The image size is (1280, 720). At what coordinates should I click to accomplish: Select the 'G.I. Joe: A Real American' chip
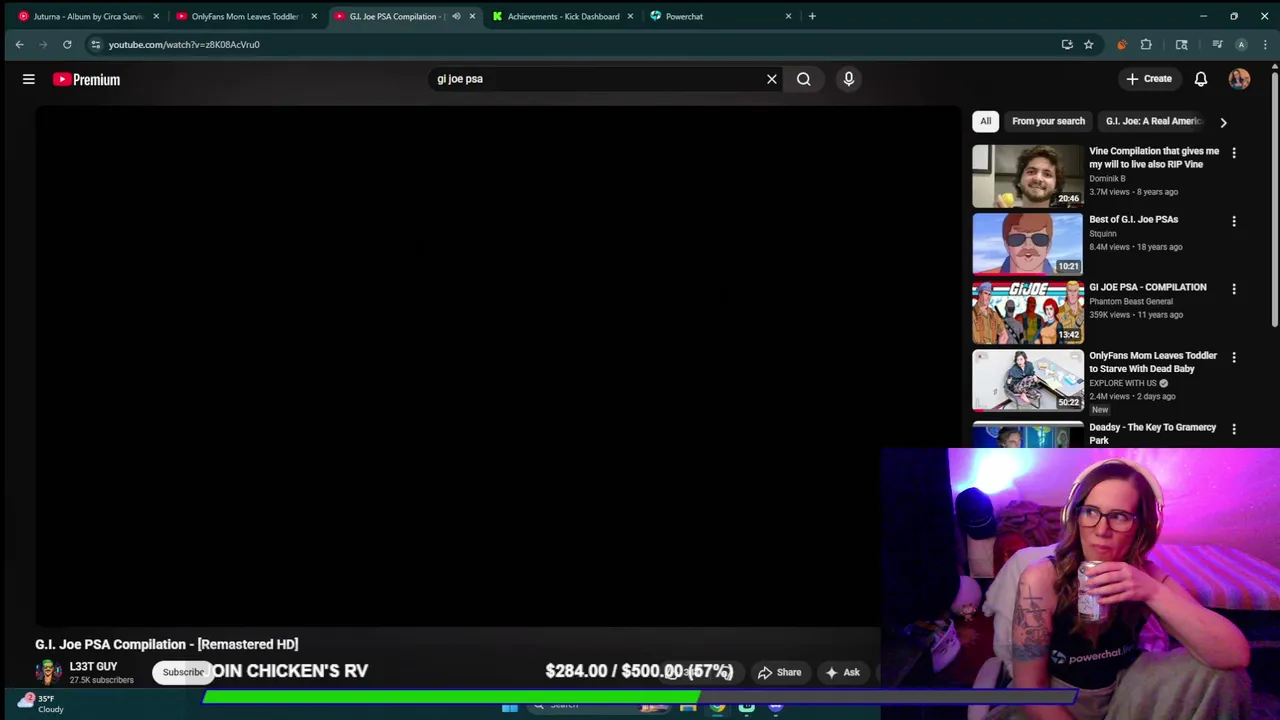(1152, 121)
